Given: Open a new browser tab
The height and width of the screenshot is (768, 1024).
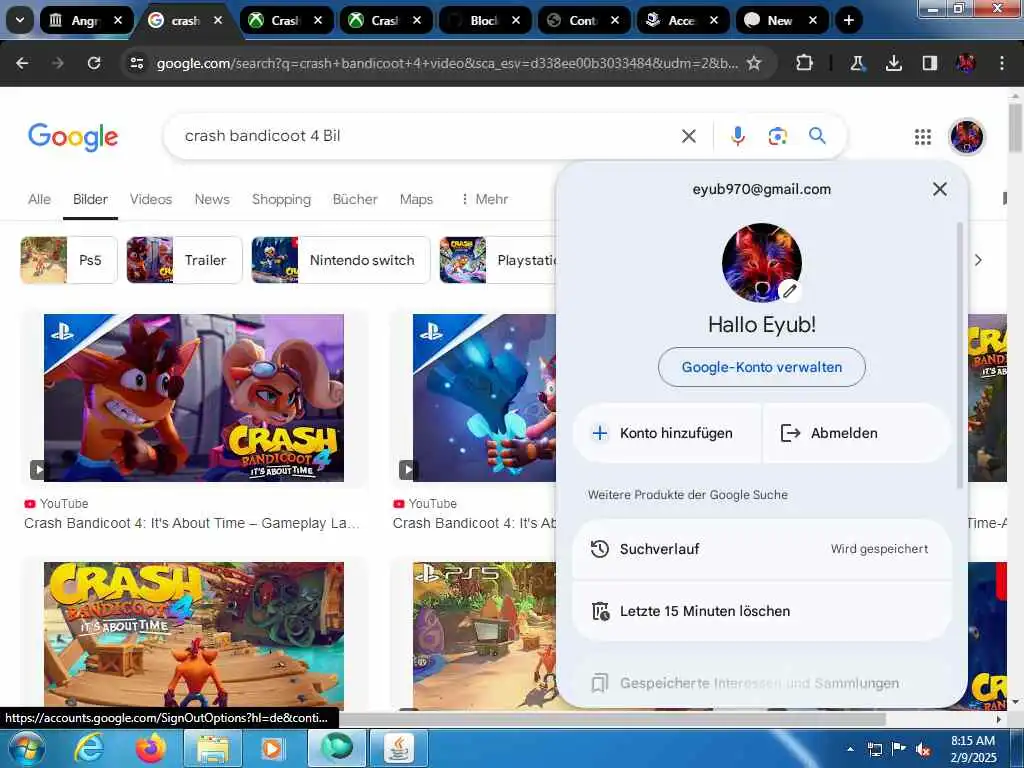Looking at the screenshot, I should [848, 20].
